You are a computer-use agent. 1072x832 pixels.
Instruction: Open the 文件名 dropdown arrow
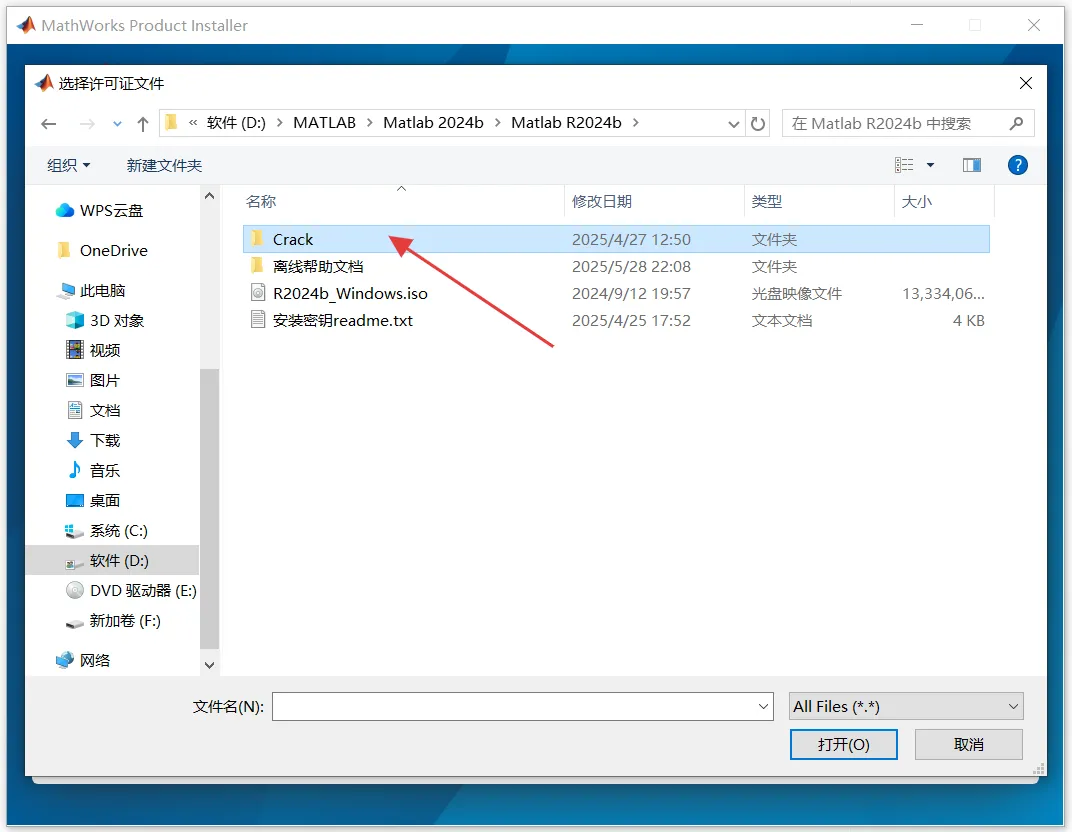click(x=764, y=707)
